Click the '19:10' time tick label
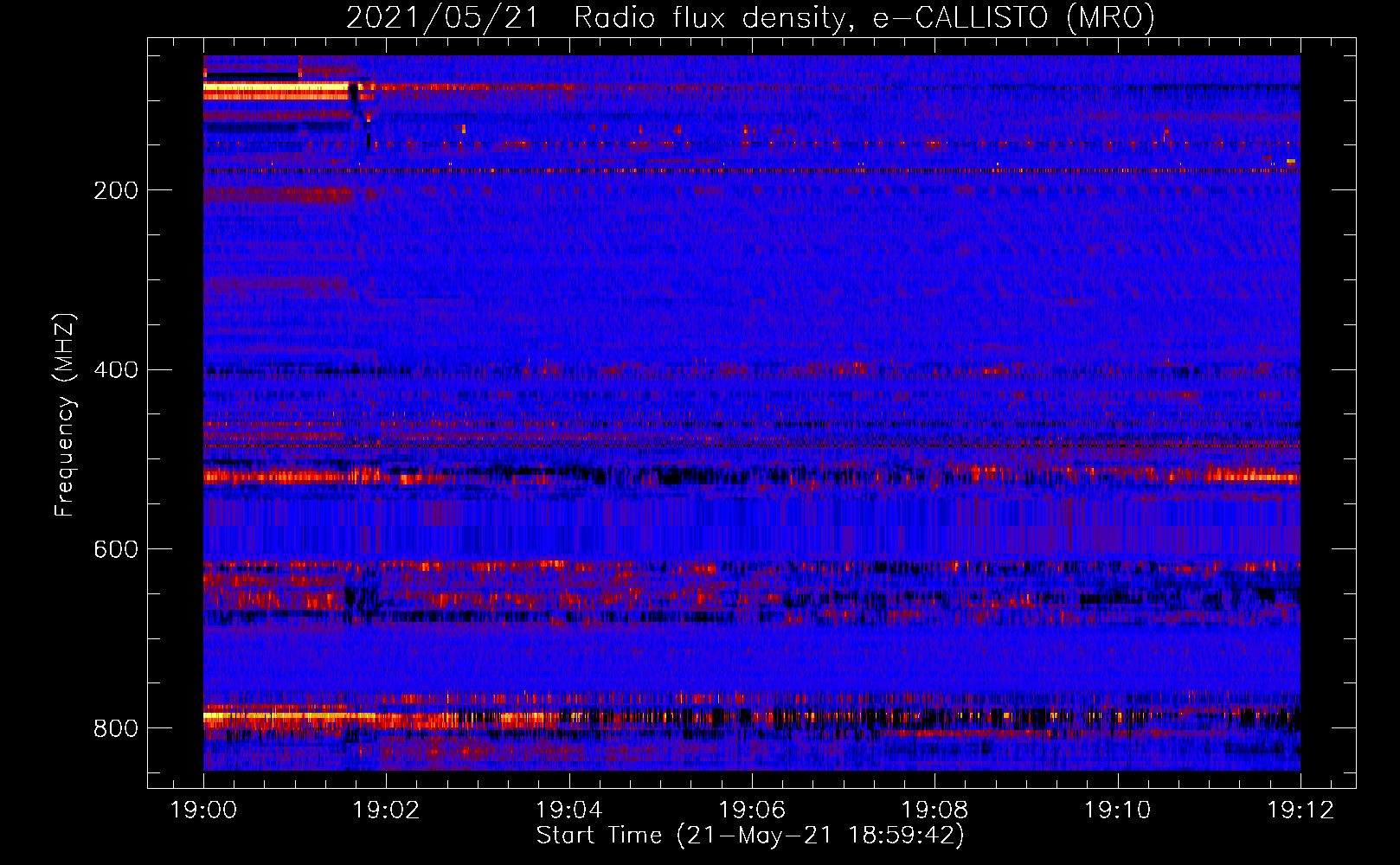1400x865 pixels. click(1118, 810)
